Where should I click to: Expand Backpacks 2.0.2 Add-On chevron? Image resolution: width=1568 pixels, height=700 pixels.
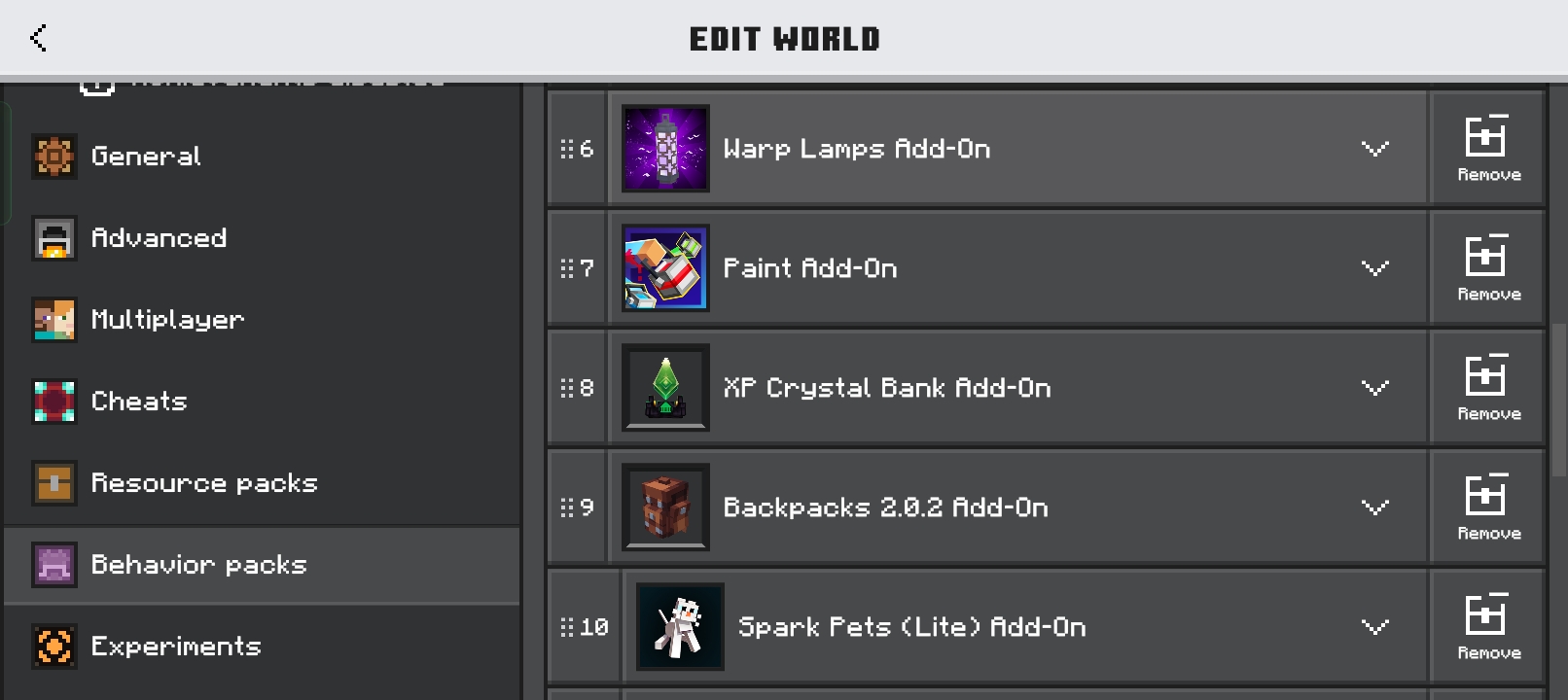click(1374, 507)
